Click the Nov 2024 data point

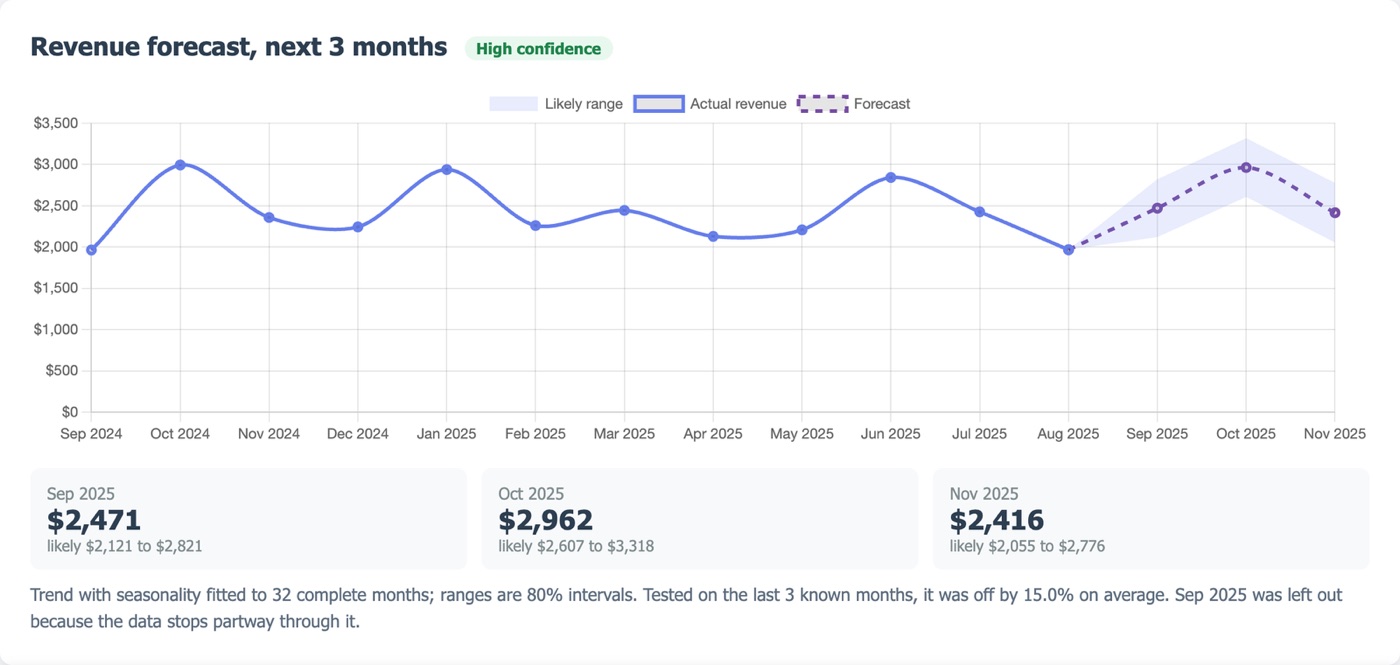269,217
